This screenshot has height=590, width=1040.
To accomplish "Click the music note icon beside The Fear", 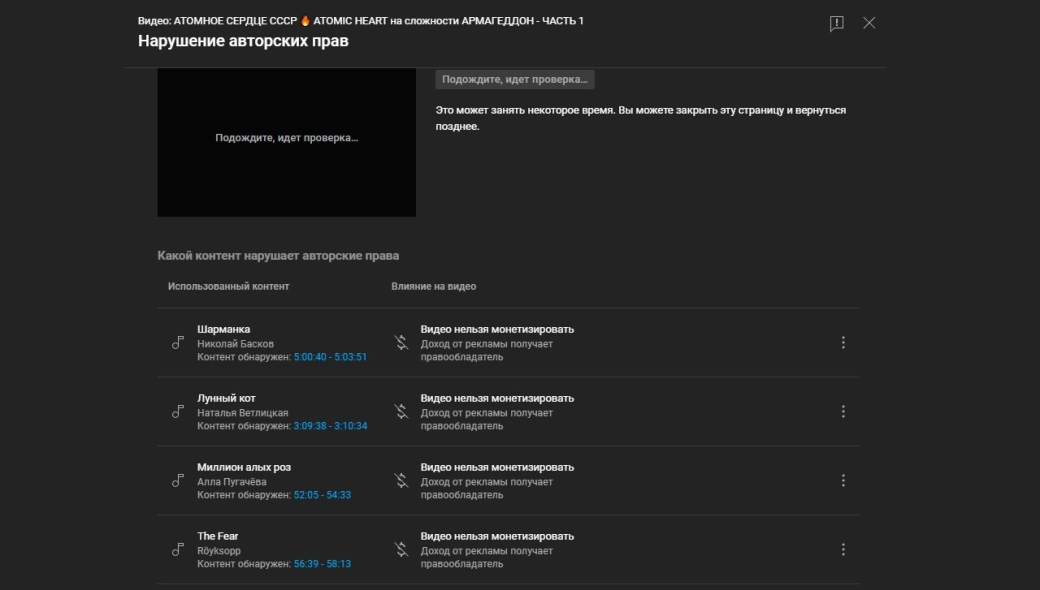I will (x=178, y=550).
